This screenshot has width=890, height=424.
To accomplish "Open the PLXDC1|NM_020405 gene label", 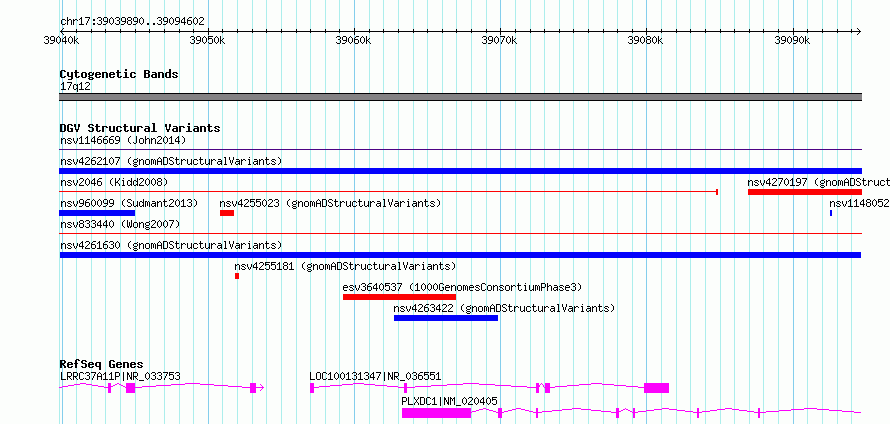I will point(450,401).
